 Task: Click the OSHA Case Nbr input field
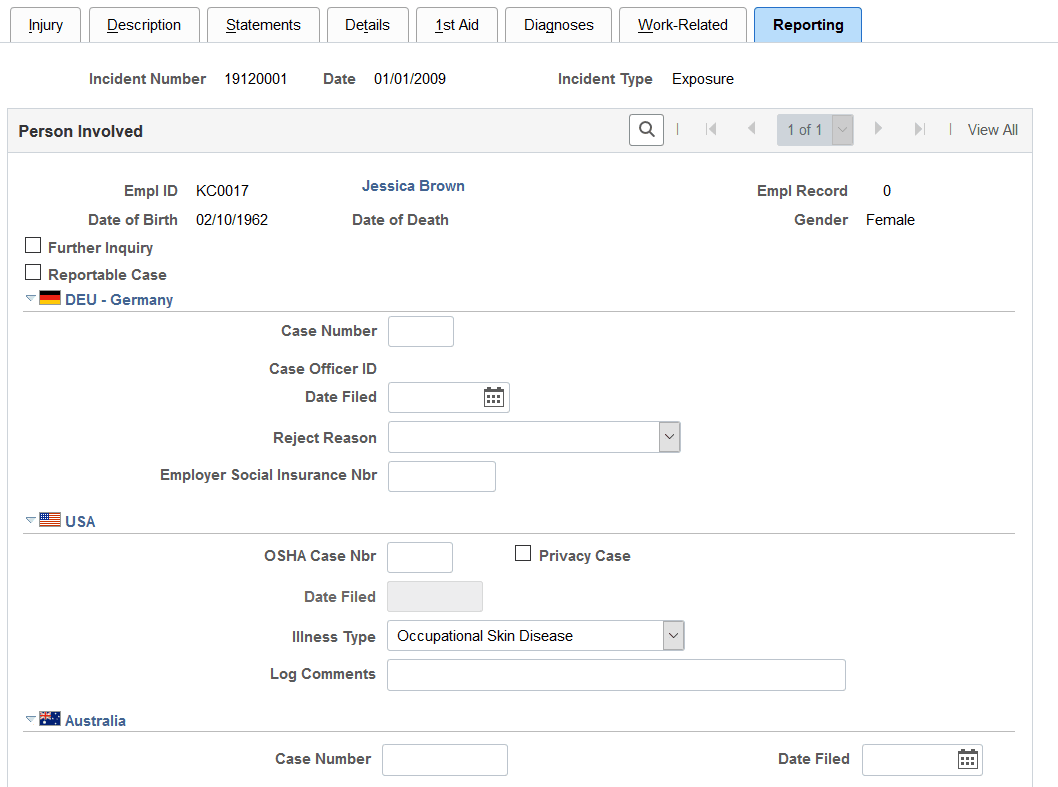[419, 557]
